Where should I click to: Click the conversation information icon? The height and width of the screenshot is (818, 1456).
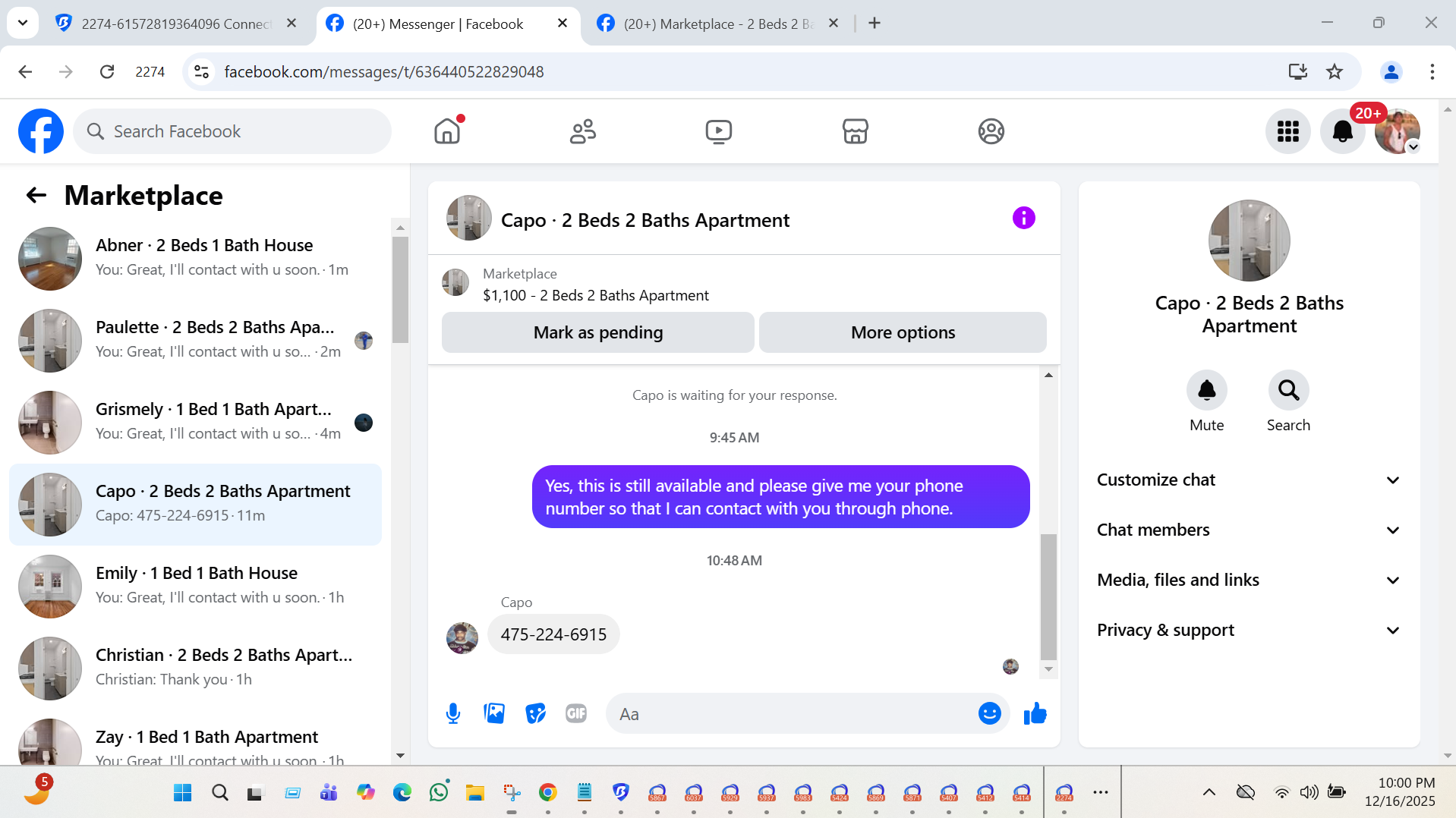tap(1023, 219)
